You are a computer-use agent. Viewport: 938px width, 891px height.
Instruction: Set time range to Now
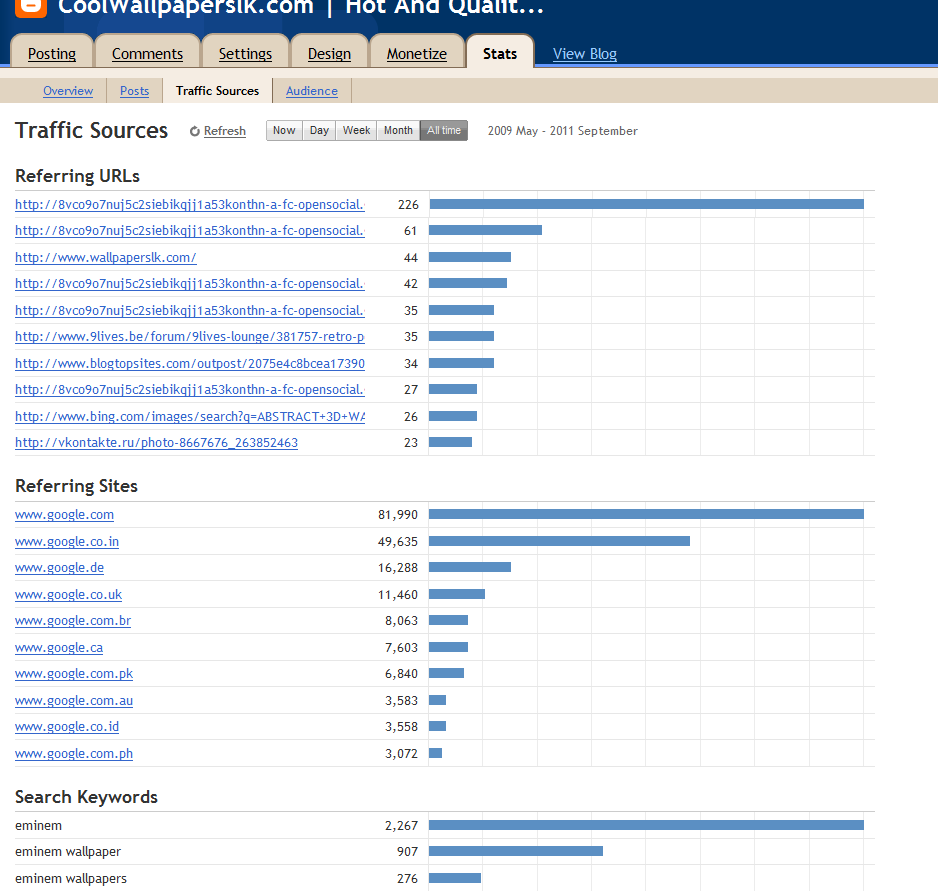284,130
